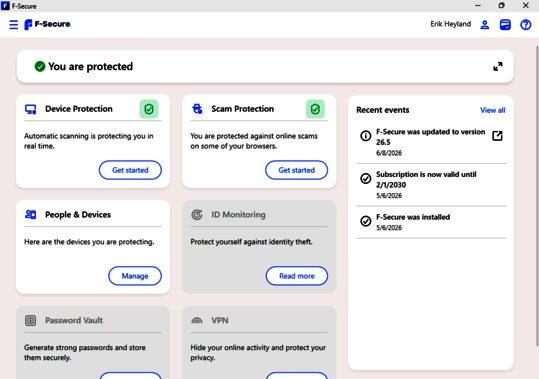This screenshot has width=539, height=379.
Task: Expand the protection status panel arrows
Action: (498, 66)
